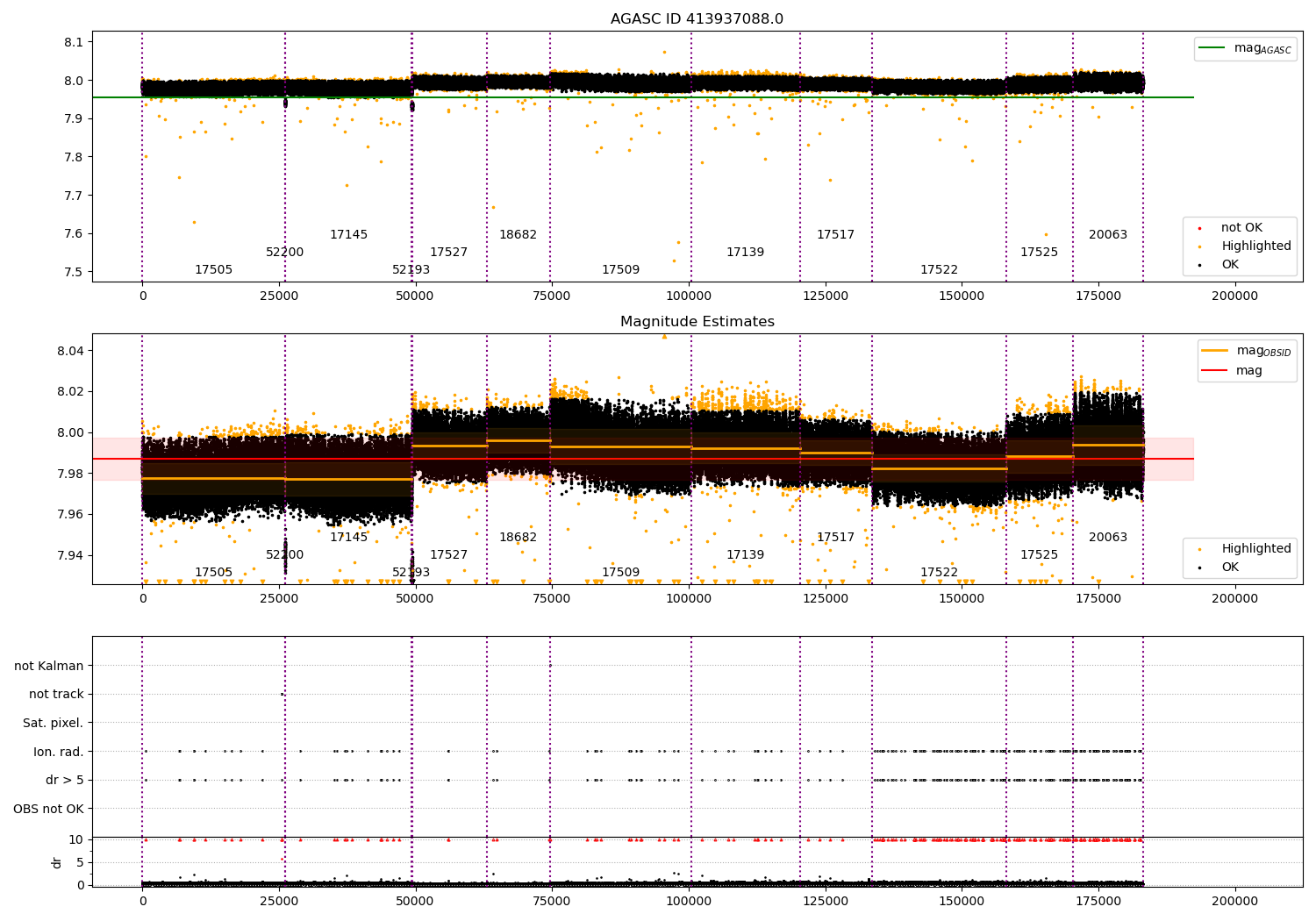Click OBSID label 17525 in the top plot
1316x921 pixels.
tap(1039, 253)
